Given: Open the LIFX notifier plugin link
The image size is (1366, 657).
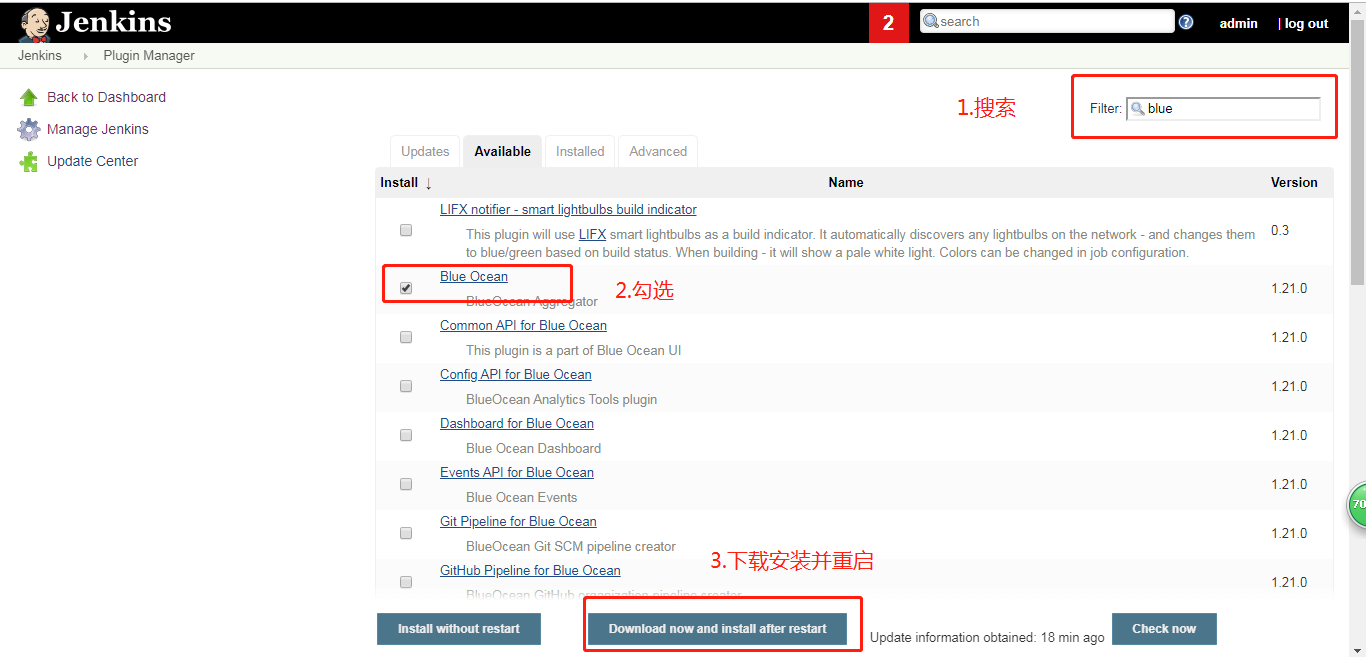Looking at the screenshot, I should pyautogui.click(x=568, y=210).
